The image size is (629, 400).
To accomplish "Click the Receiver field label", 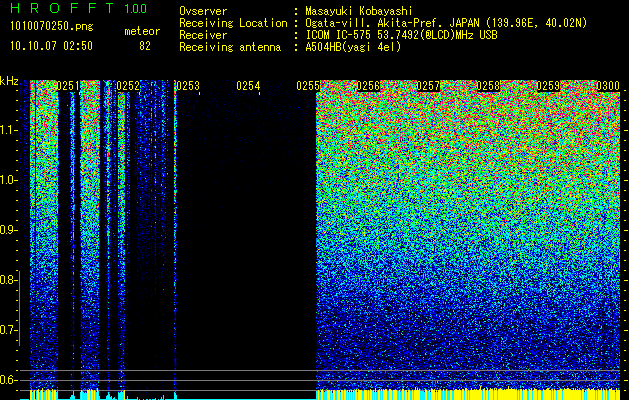I will point(203,35).
